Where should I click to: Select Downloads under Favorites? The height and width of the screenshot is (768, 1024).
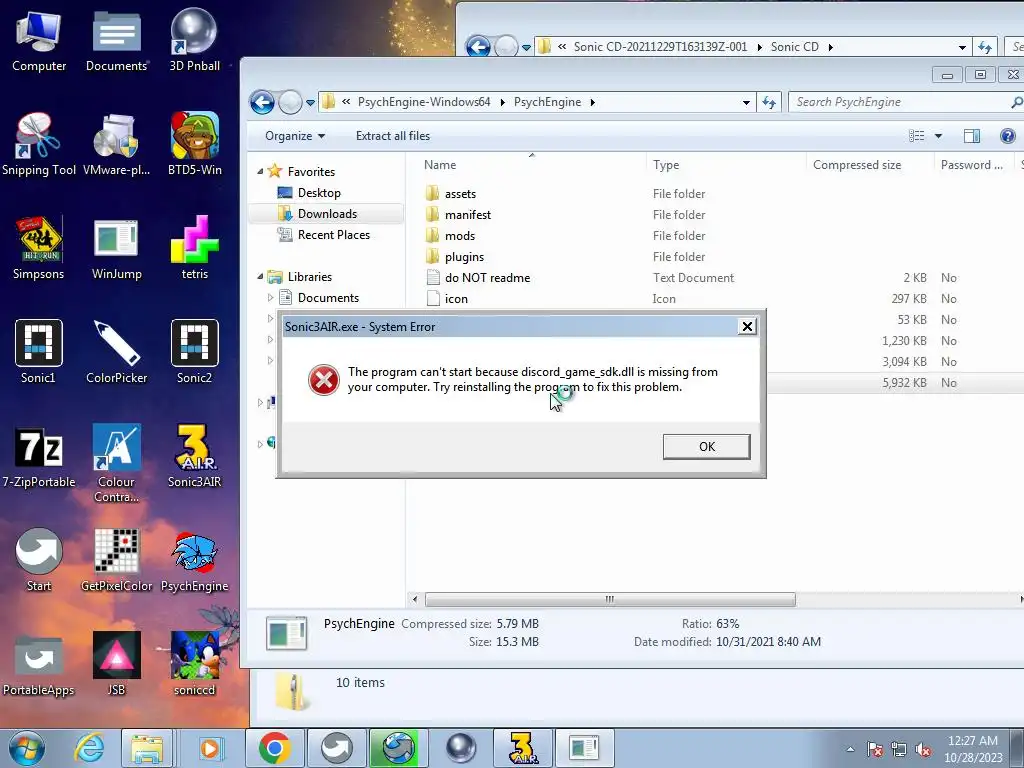point(327,214)
